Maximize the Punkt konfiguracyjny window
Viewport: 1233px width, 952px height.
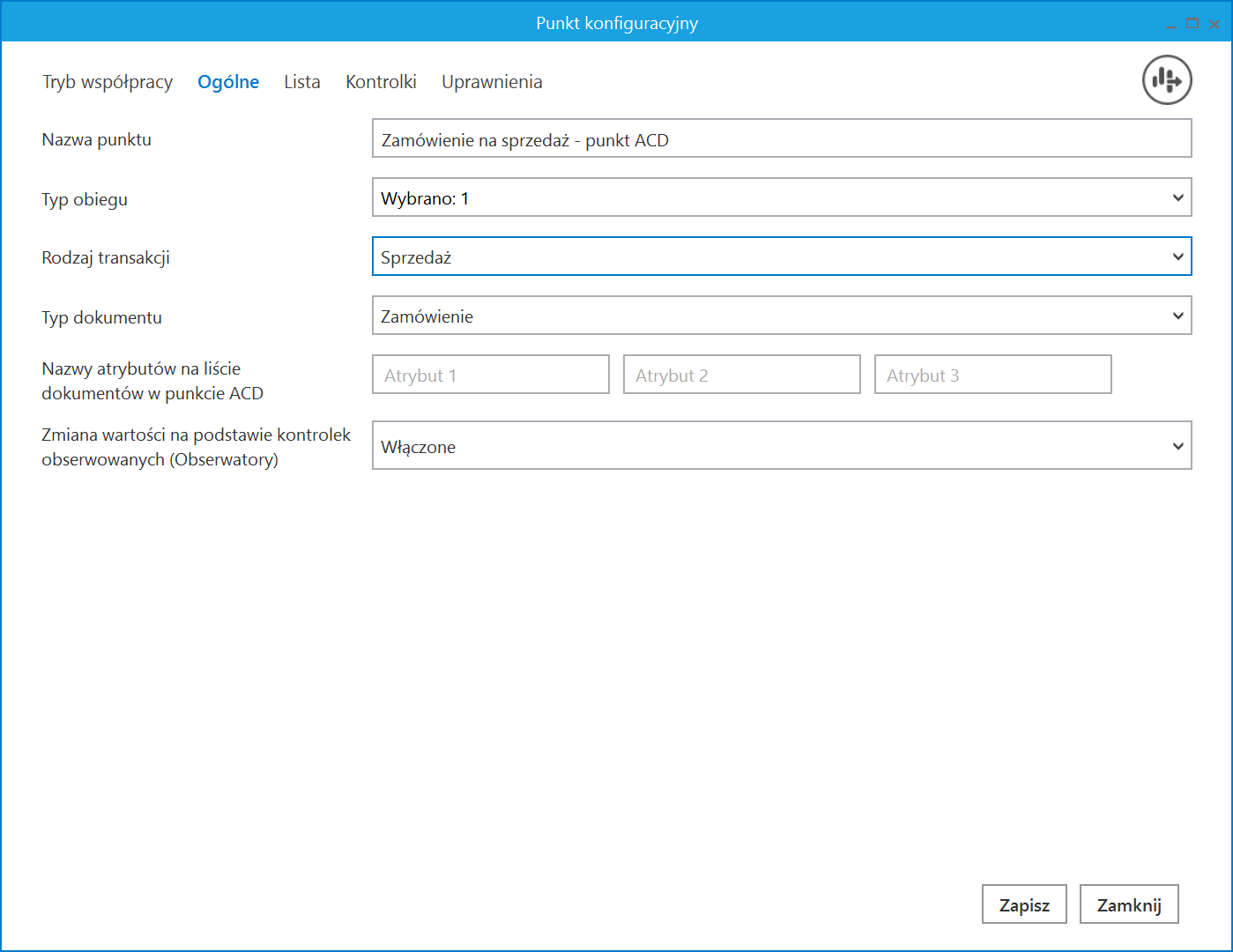[1192, 24]
